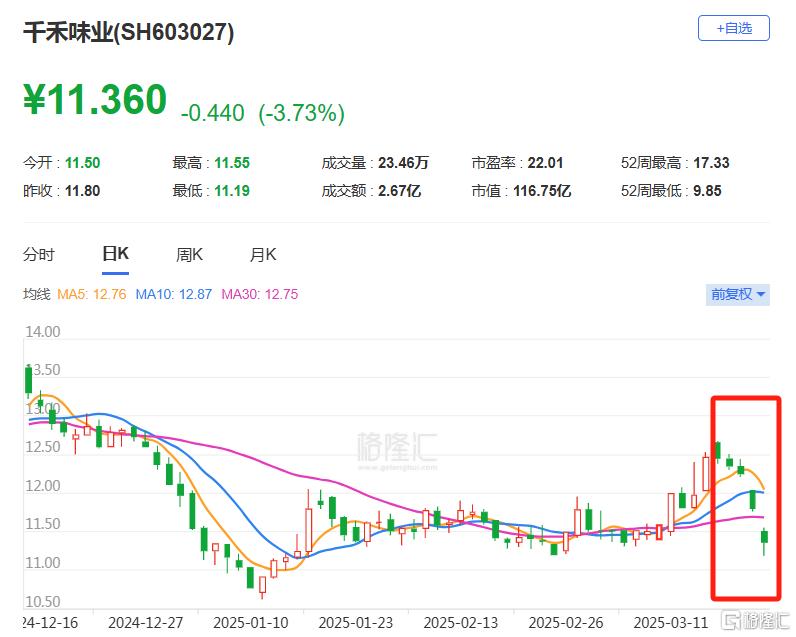
Task: Click the 2025-03-11 date axis label
Action: (671, 623)
